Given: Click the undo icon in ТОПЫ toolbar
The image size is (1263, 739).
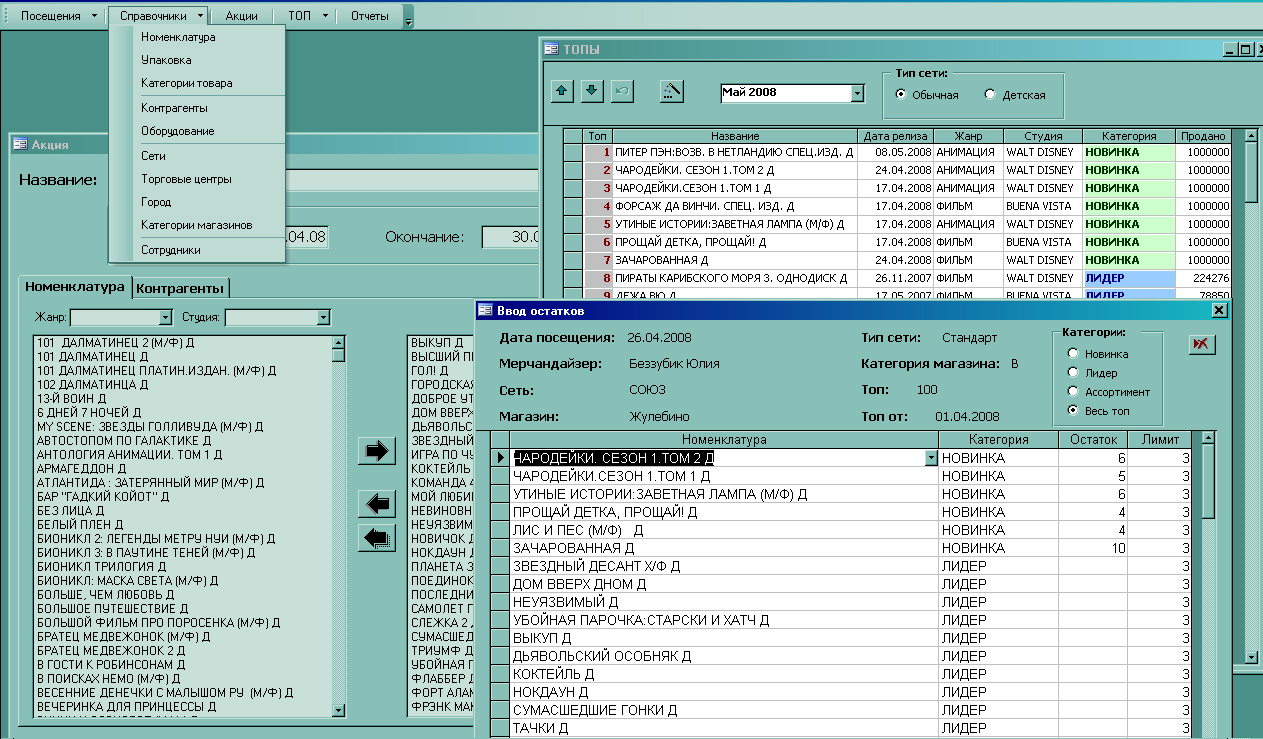Looking at the screenshot, I should [622, 91].
